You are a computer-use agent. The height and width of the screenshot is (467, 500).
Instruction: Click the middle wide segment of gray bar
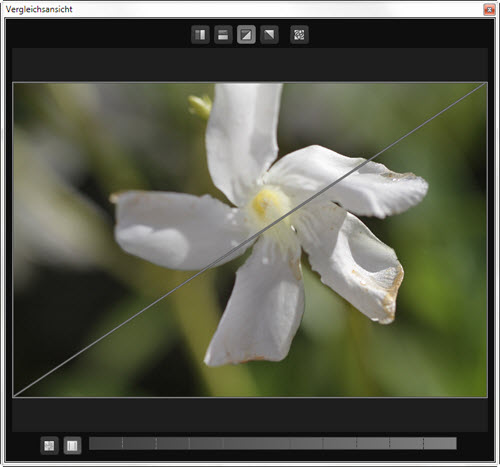tap(257, 444)
